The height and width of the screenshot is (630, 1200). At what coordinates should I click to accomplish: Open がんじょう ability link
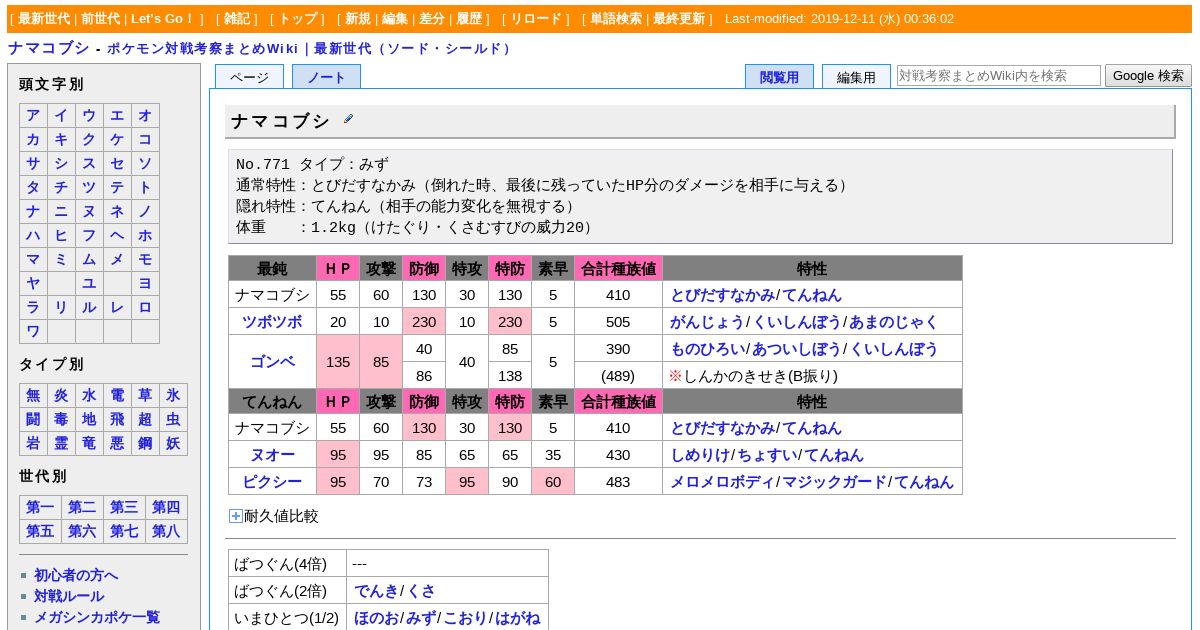[707, 322]
